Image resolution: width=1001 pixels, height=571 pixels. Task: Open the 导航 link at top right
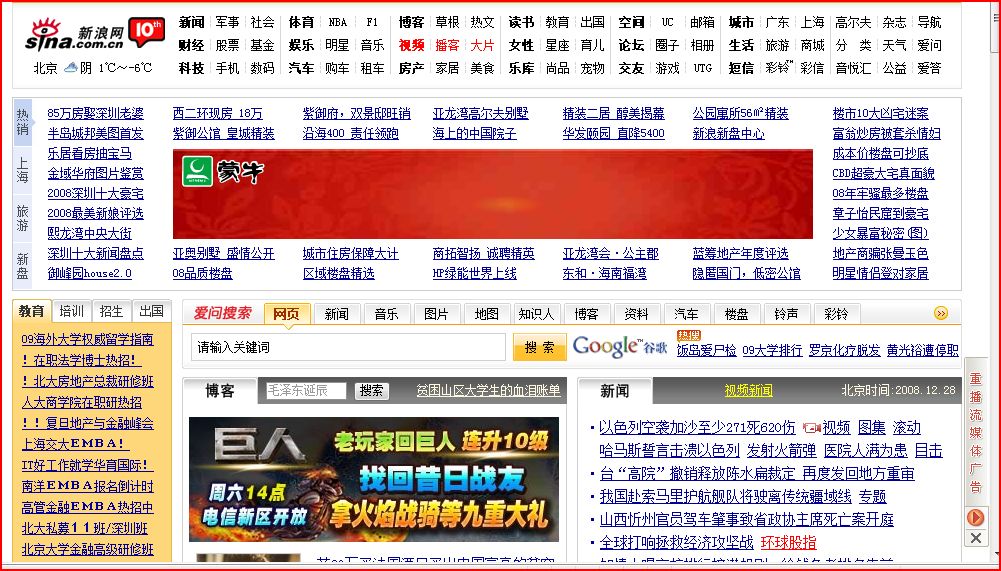pyautogui.click(x=929, y=22)
